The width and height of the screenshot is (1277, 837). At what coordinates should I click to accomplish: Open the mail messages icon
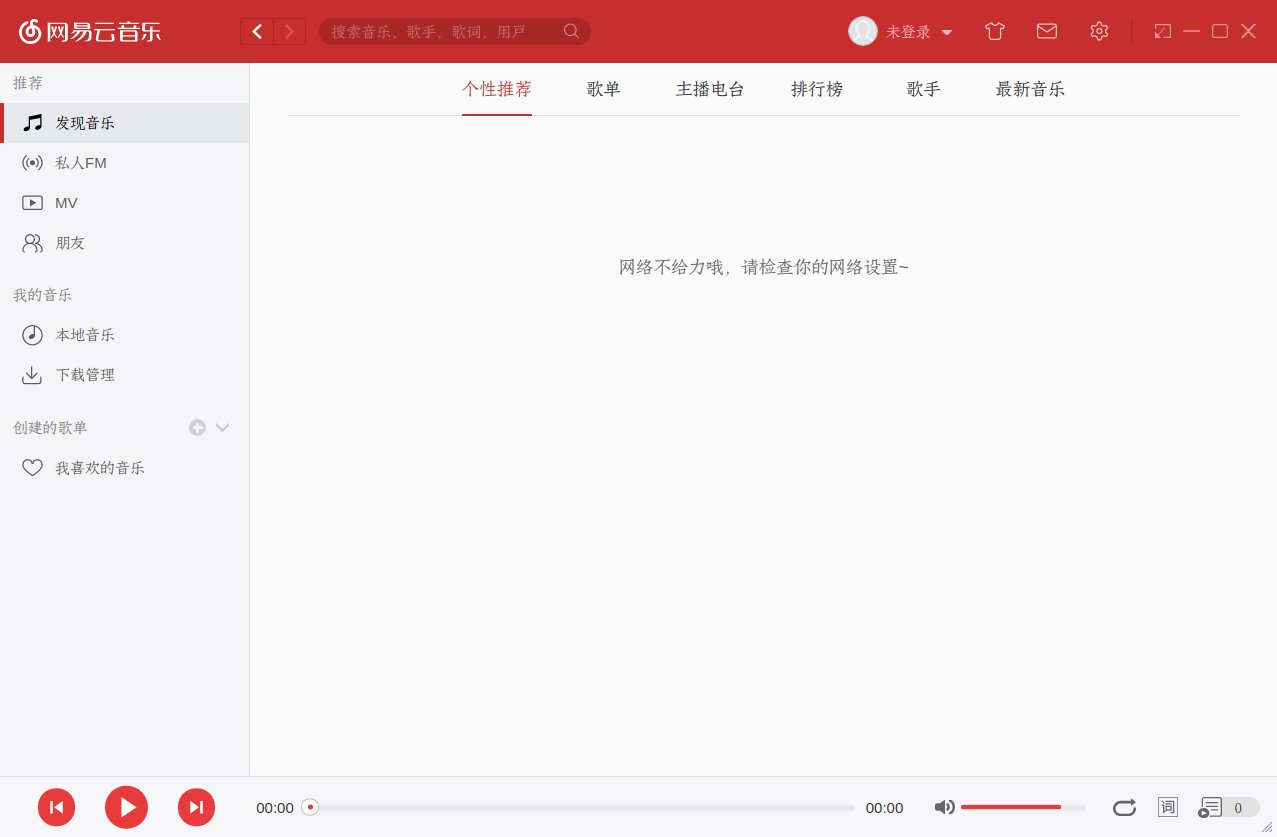[1047, 31]
